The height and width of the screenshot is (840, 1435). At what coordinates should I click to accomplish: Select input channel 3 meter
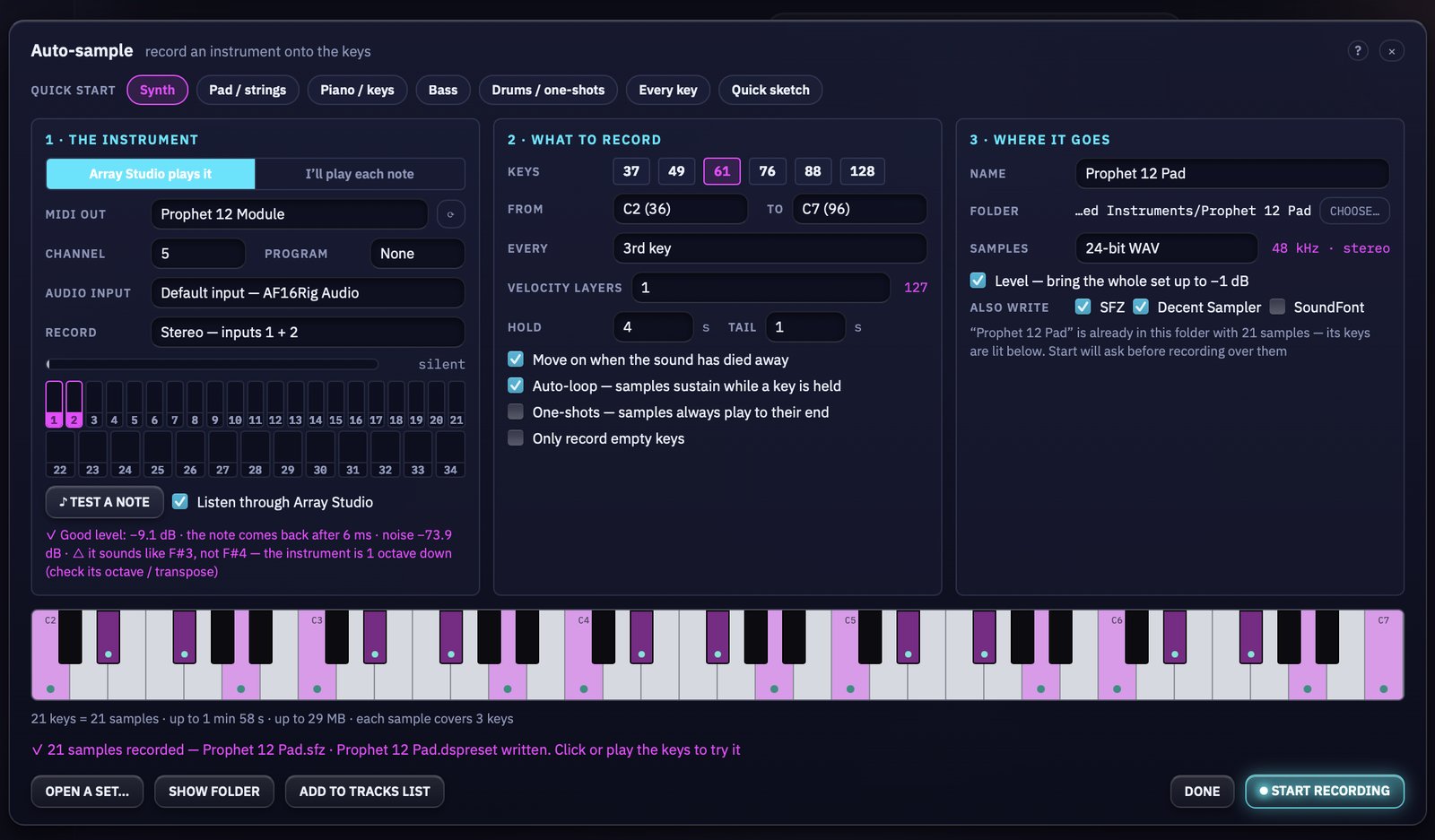tap(94, 404)
